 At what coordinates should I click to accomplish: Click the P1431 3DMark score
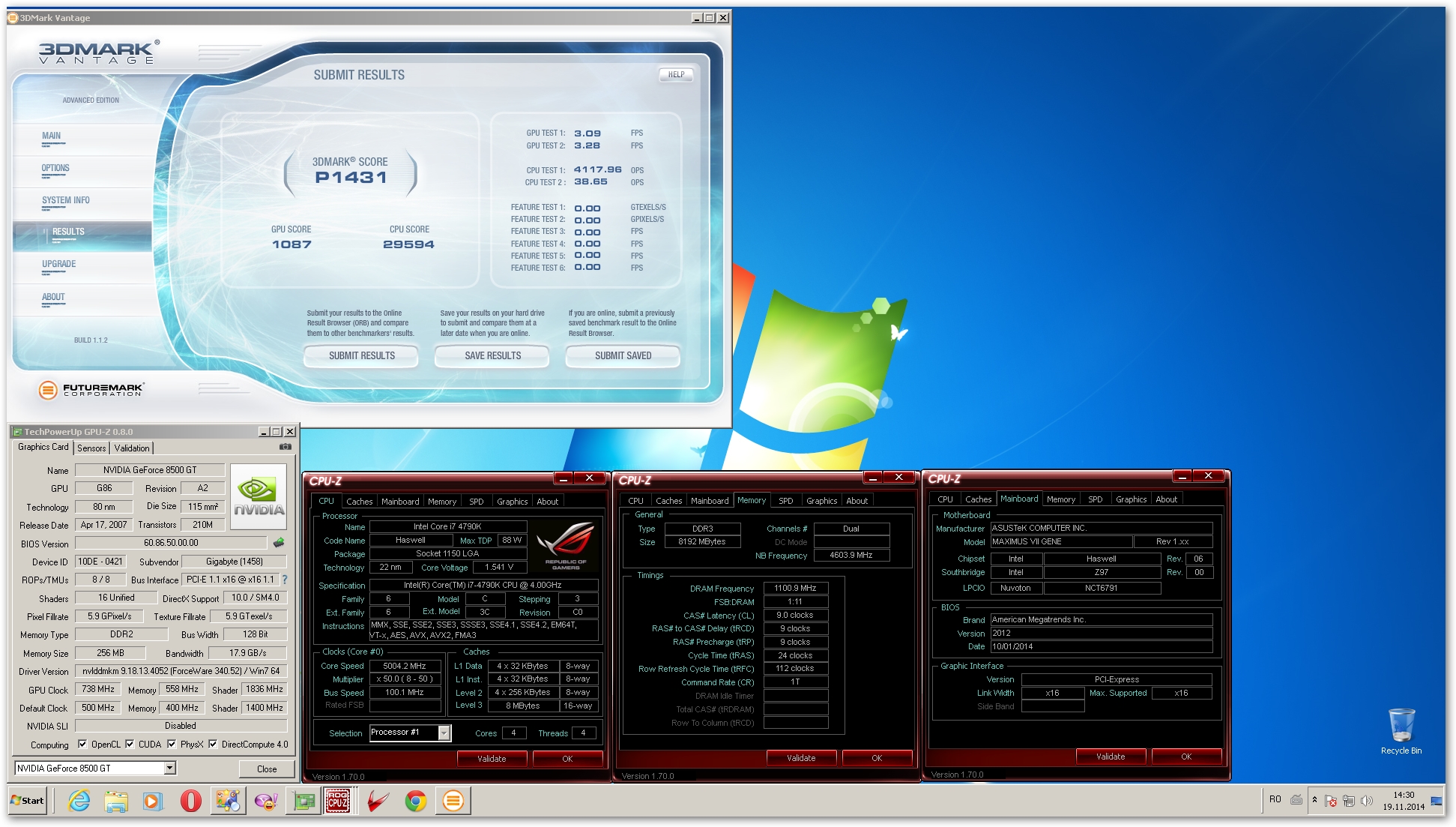tap(351, 178)
